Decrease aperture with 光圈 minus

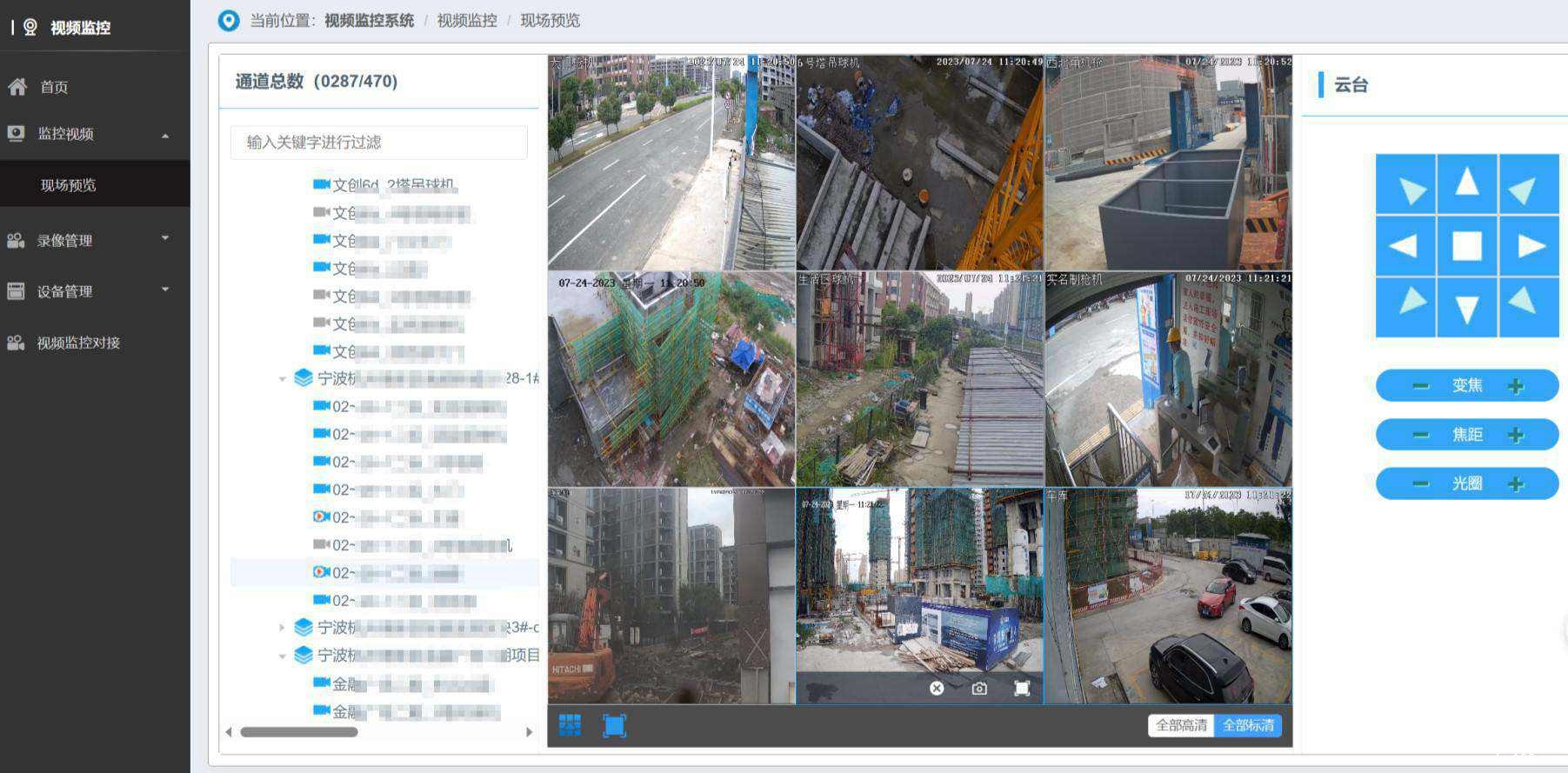[1420, 484]
